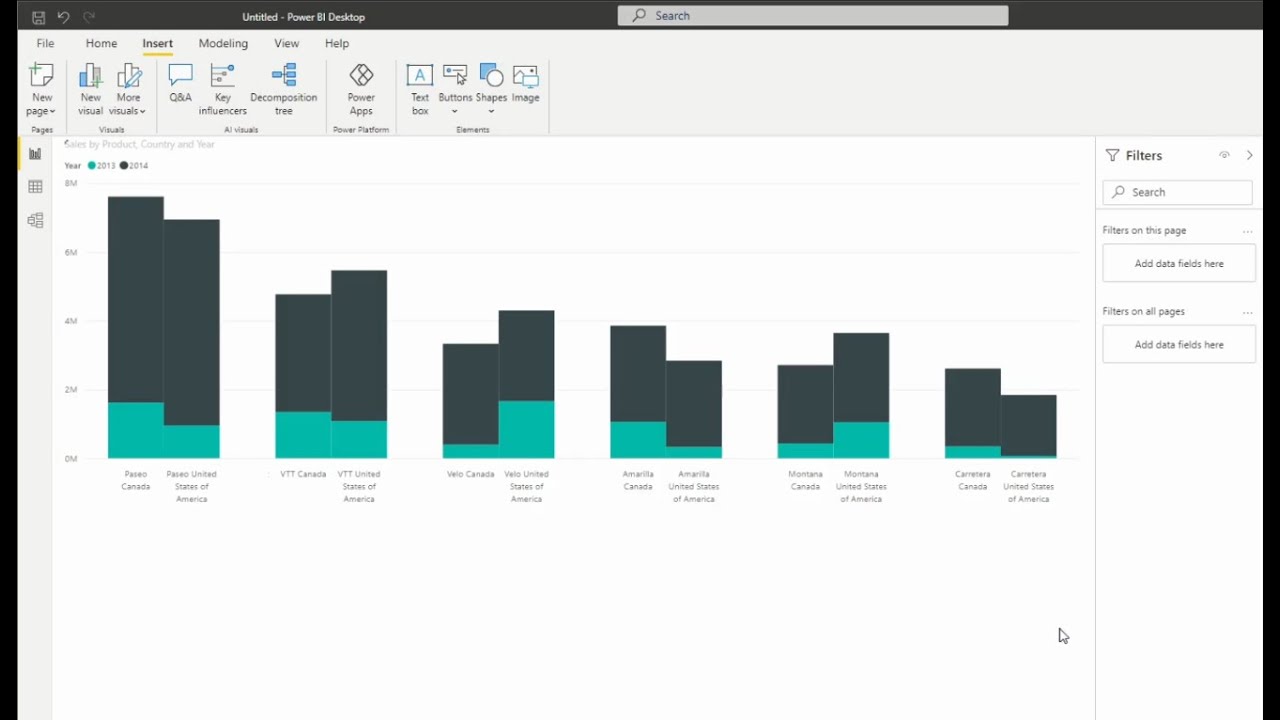
Task: Open Filters on this page options
Action: coord(1247,231)
